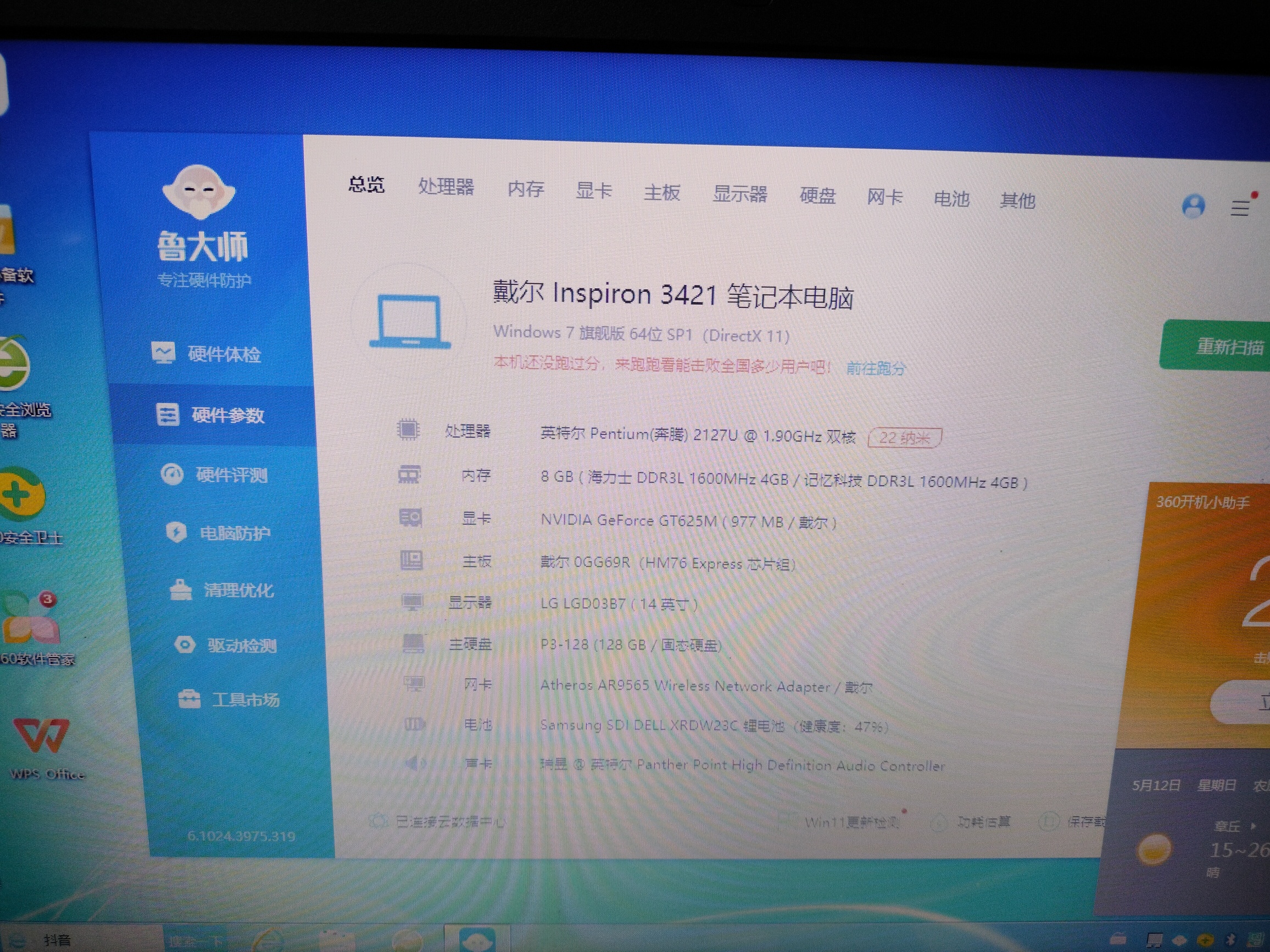Switch to the 其他 tab

click(x=1017, y=201)
